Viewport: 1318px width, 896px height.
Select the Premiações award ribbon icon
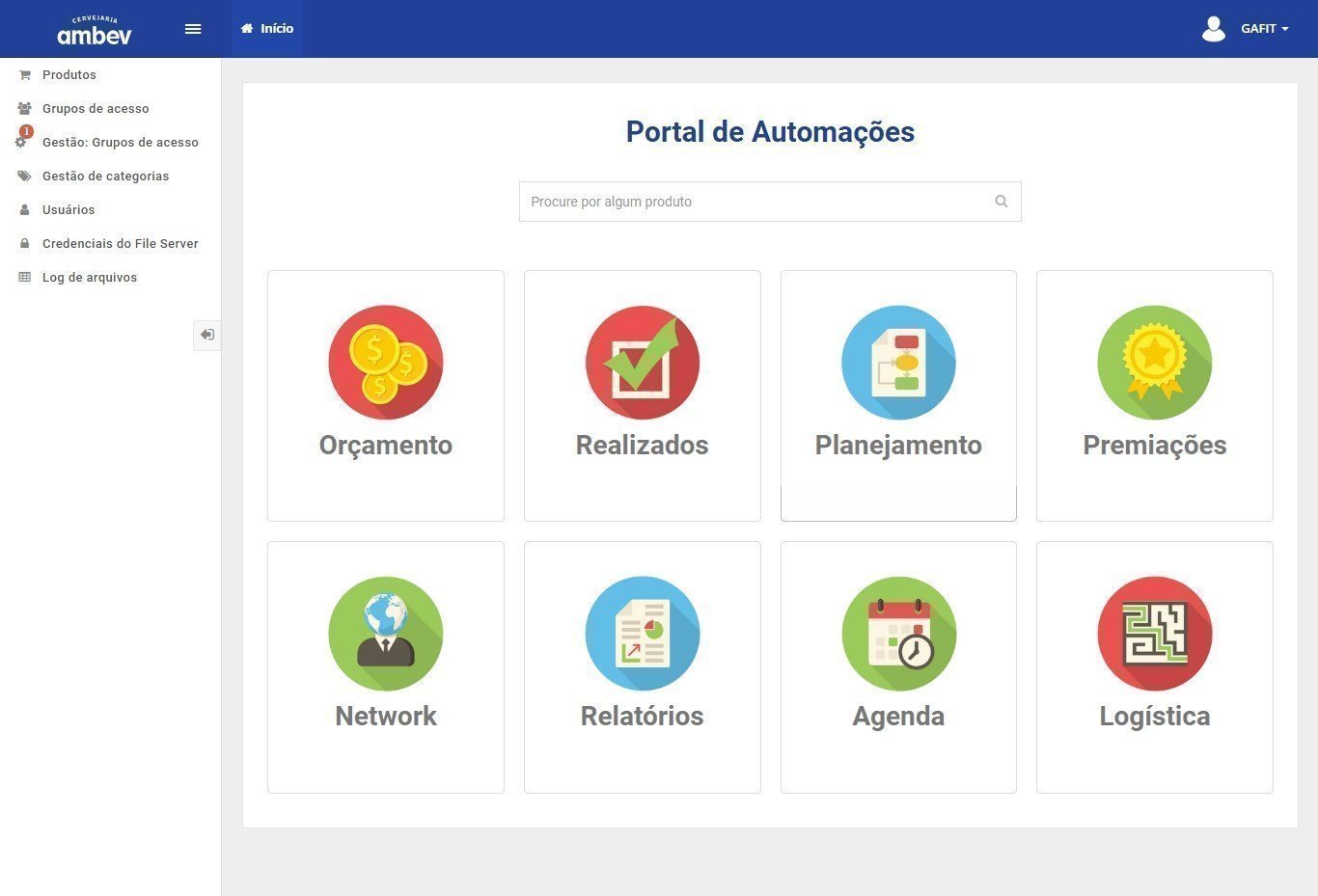tap(1154, 363)
